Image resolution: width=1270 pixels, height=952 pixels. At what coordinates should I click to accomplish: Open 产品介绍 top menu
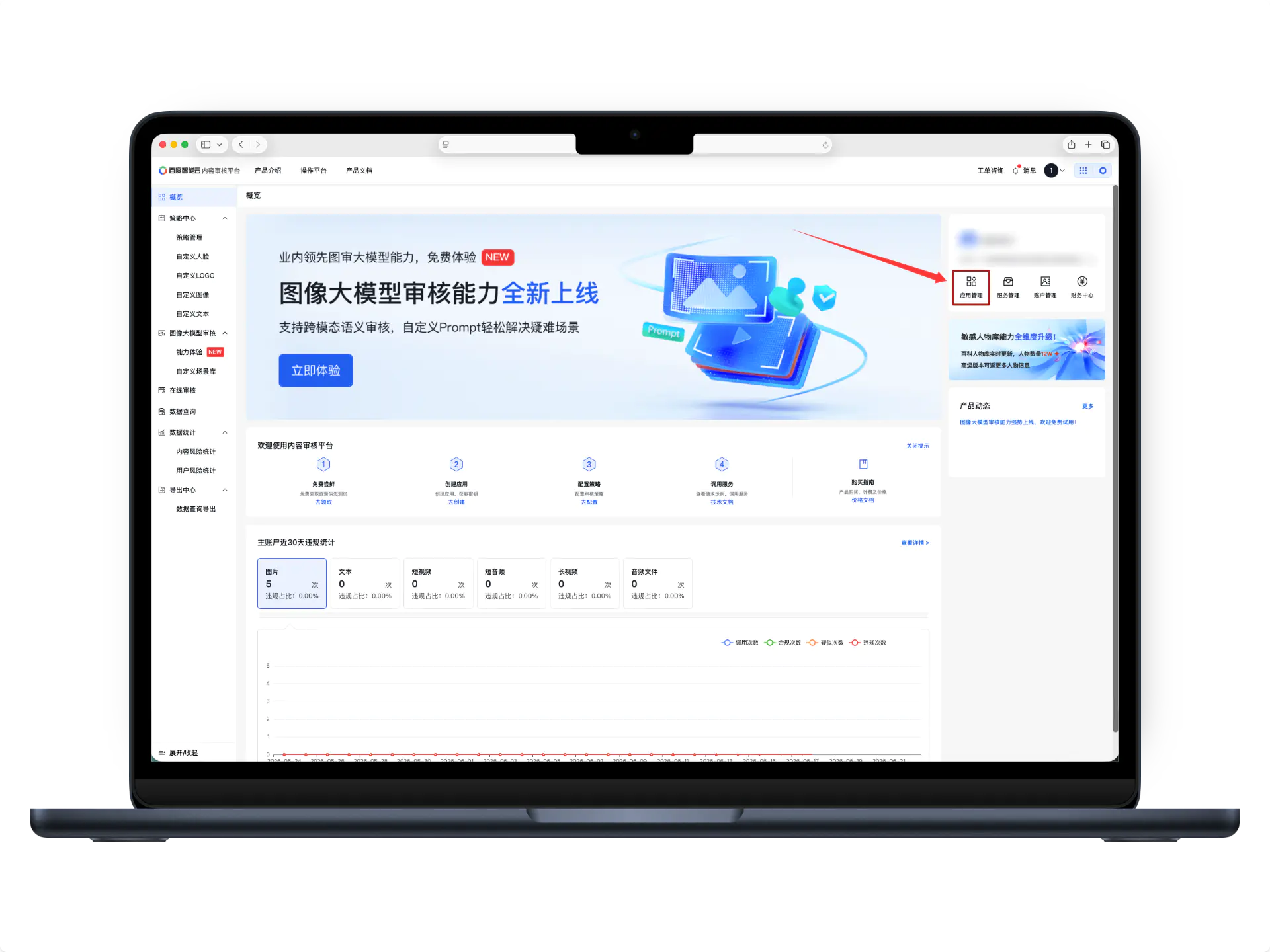(x=268, y=171)
